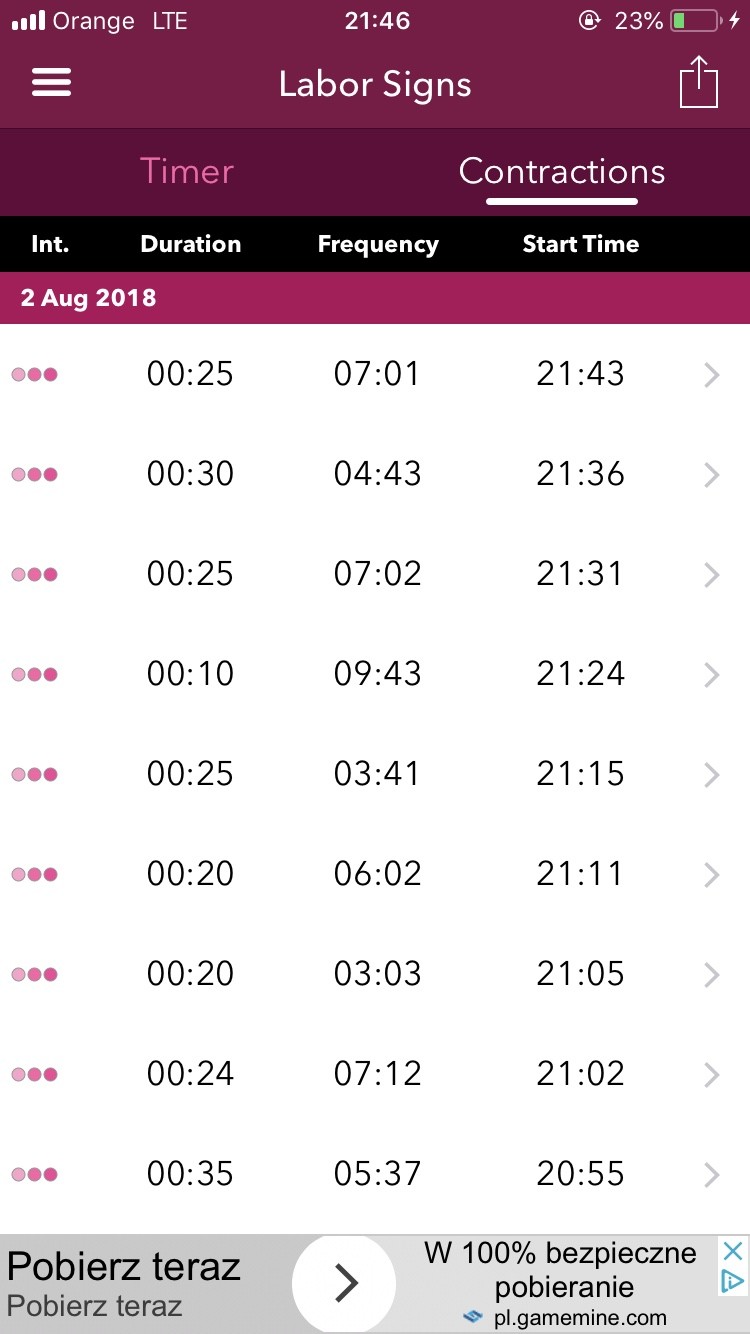Viewport: 750px width, 1334px height.
Task: Open the hamburger menu
Action: click(x=52, y=82)
